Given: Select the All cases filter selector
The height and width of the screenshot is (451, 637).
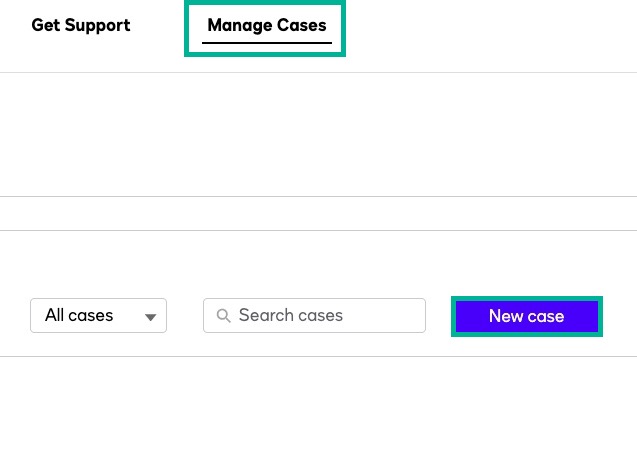Looking at the screenshot, I should tap(98, 316).
